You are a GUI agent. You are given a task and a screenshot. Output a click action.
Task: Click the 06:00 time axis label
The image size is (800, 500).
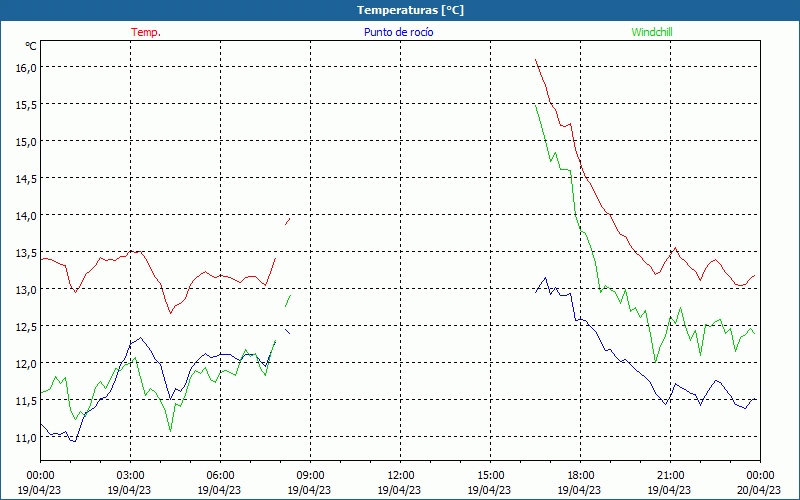(x=220, y=476)
